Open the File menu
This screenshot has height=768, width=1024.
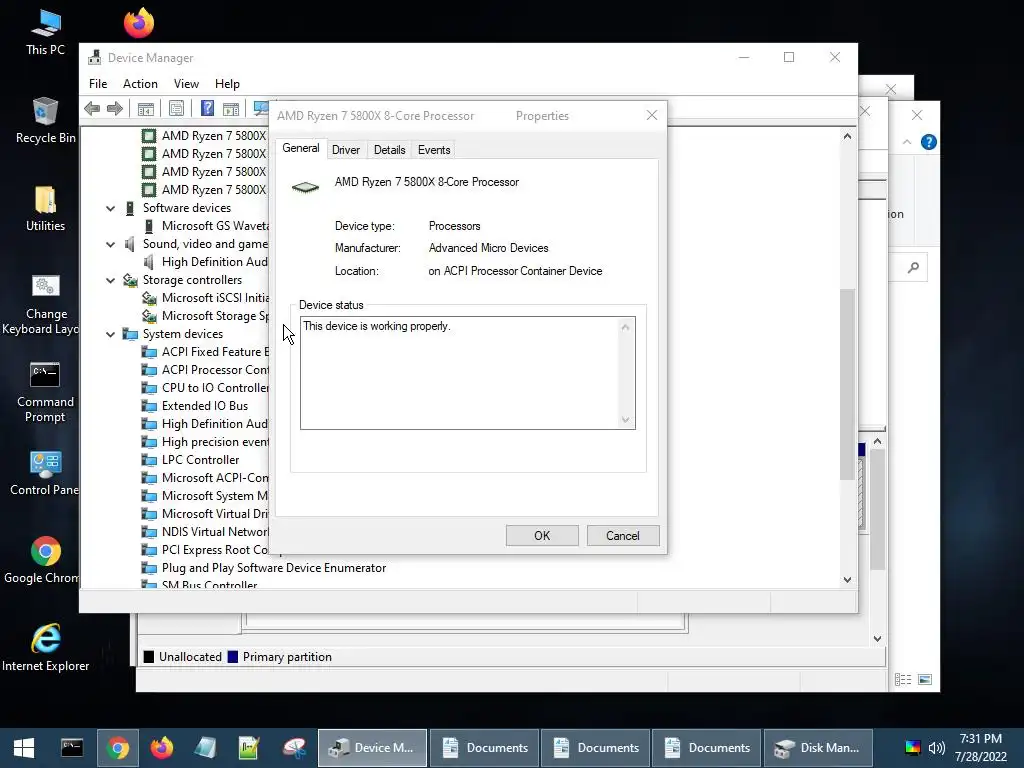point(98,84)
